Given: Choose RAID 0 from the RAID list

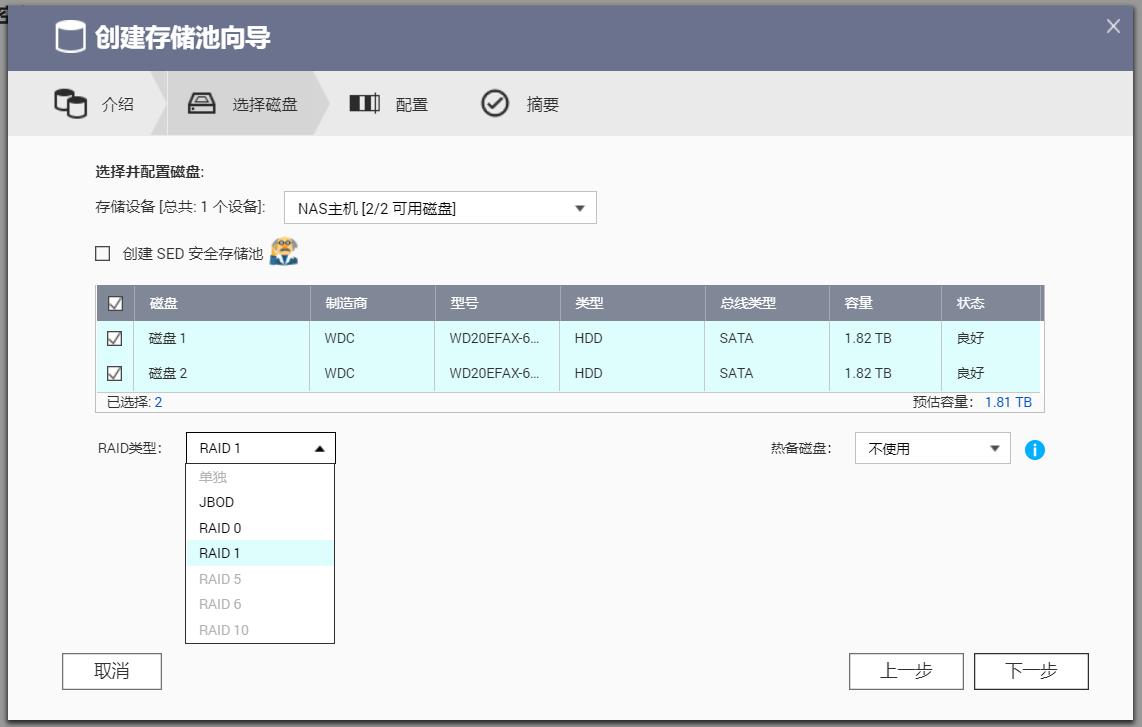Looking at the screenshot, I should 222,527.
